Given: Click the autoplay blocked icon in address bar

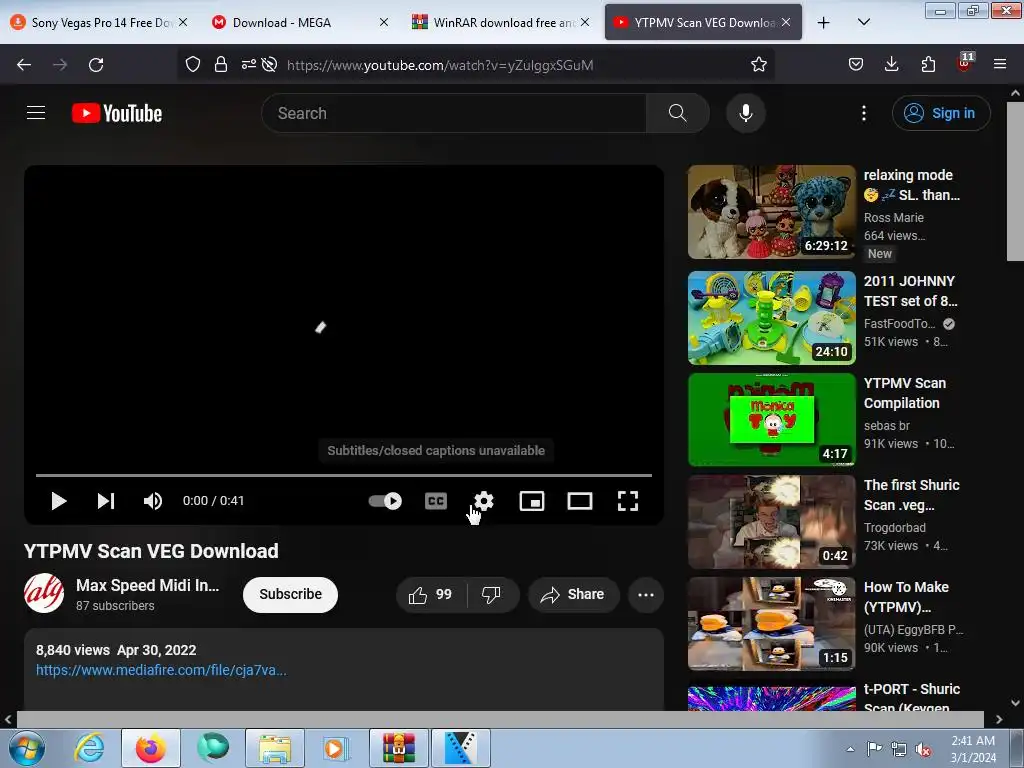Looking at the screenshot, I should (269, 65).
